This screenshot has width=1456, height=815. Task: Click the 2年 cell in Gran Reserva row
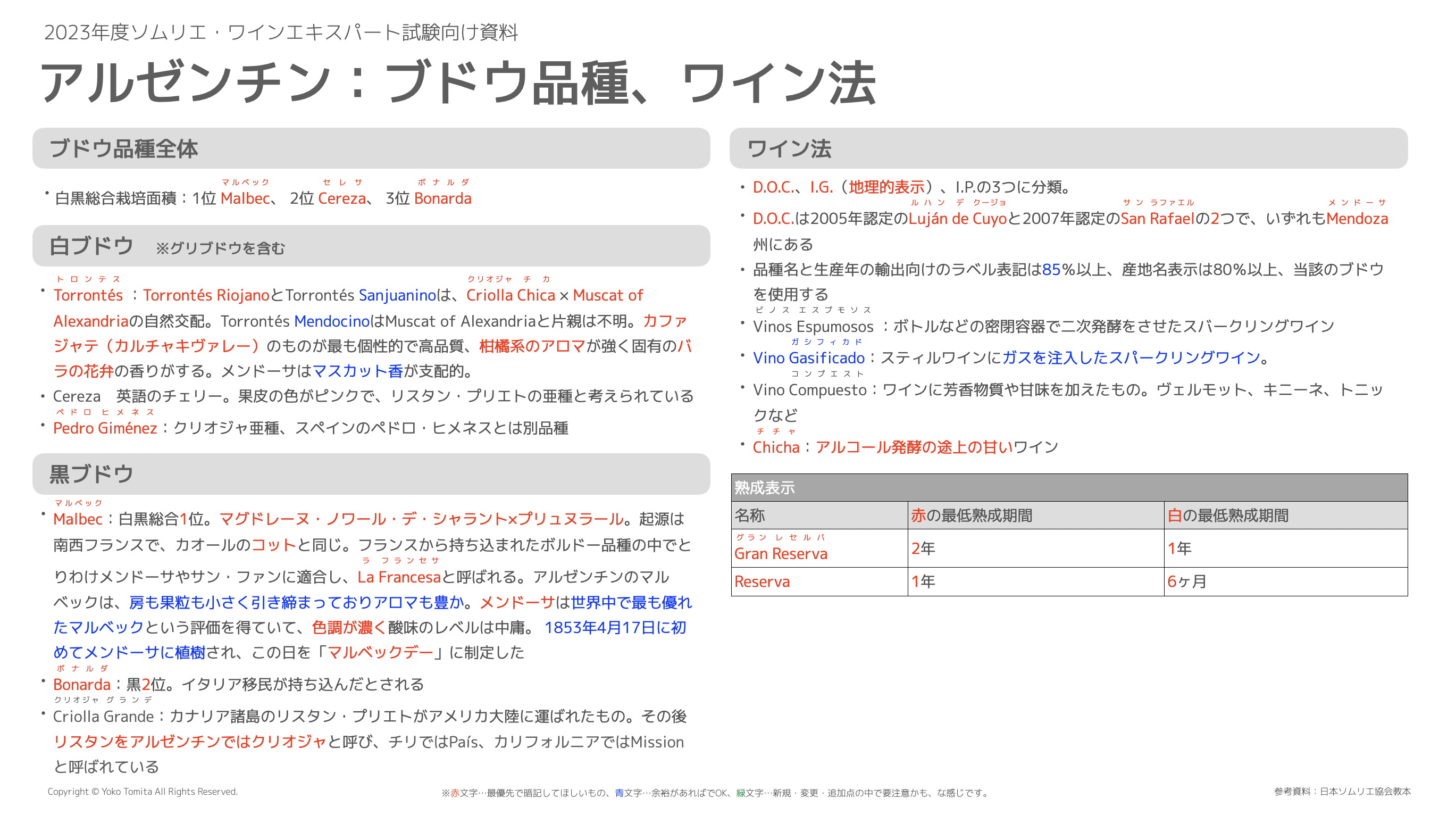click(1035, 548)
